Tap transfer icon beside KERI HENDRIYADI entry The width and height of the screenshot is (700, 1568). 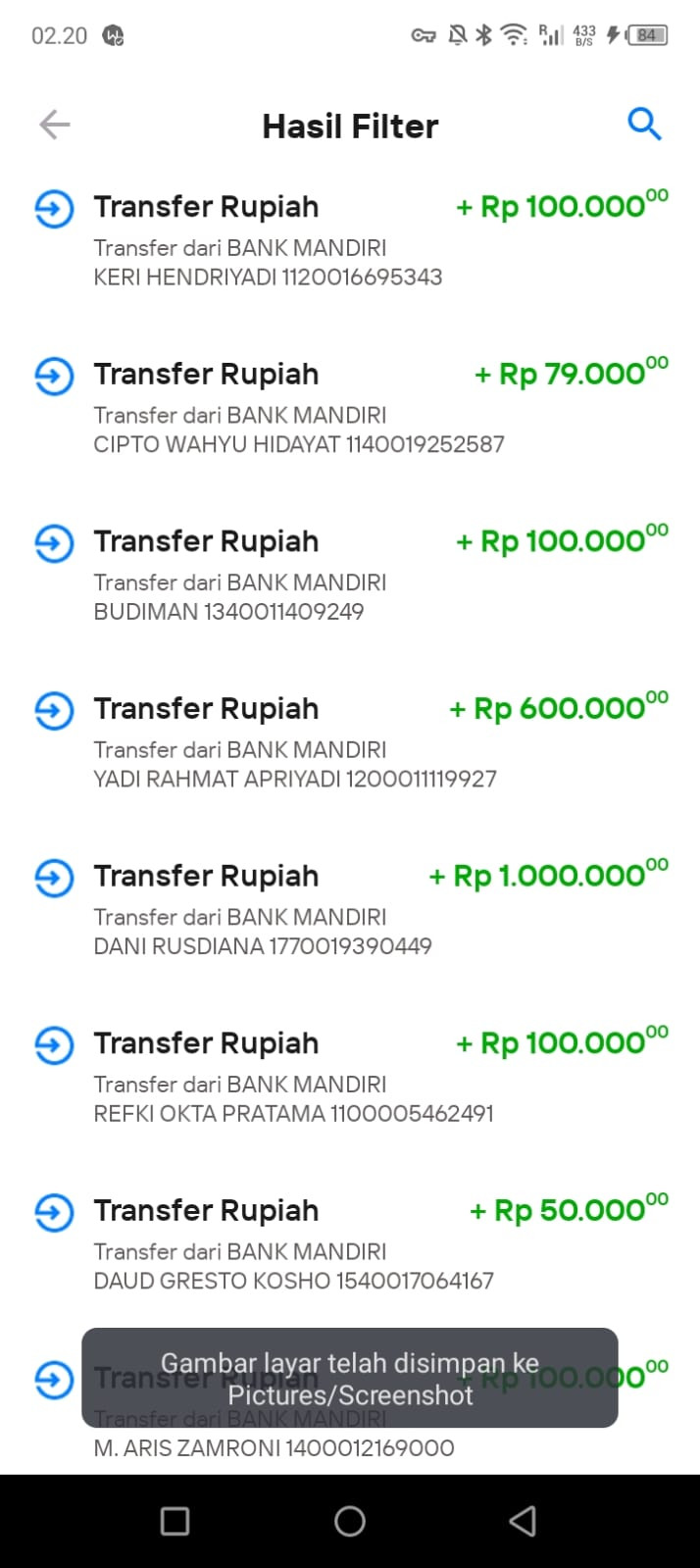54,208
